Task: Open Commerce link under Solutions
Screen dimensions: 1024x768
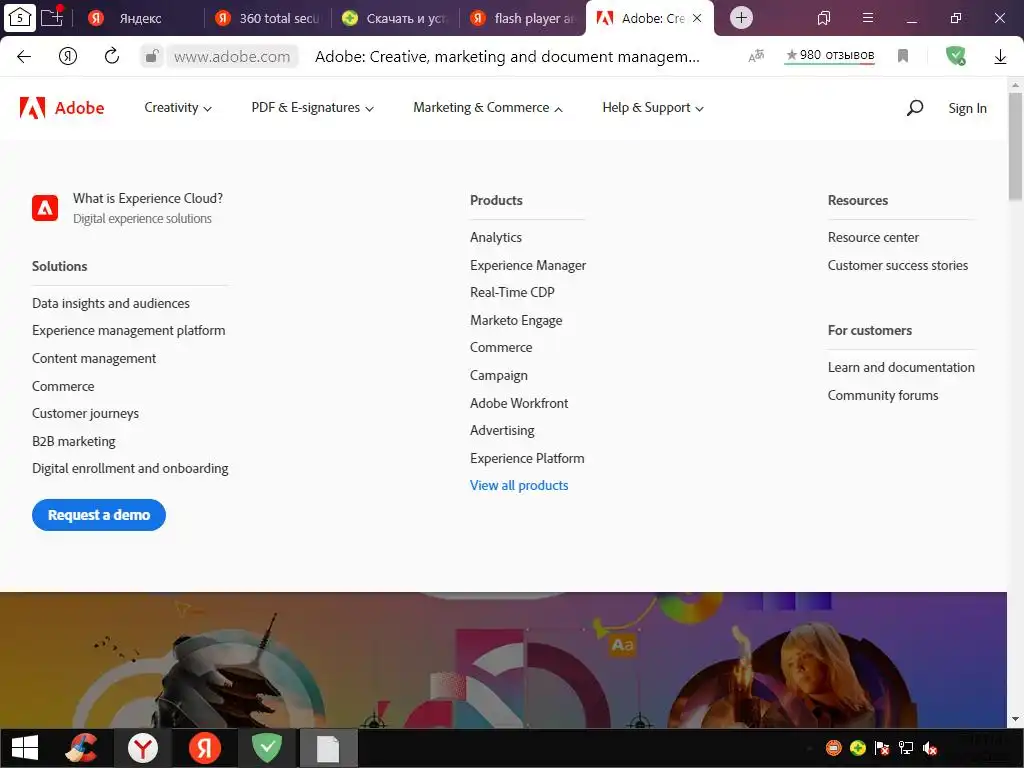Action: 63,386
